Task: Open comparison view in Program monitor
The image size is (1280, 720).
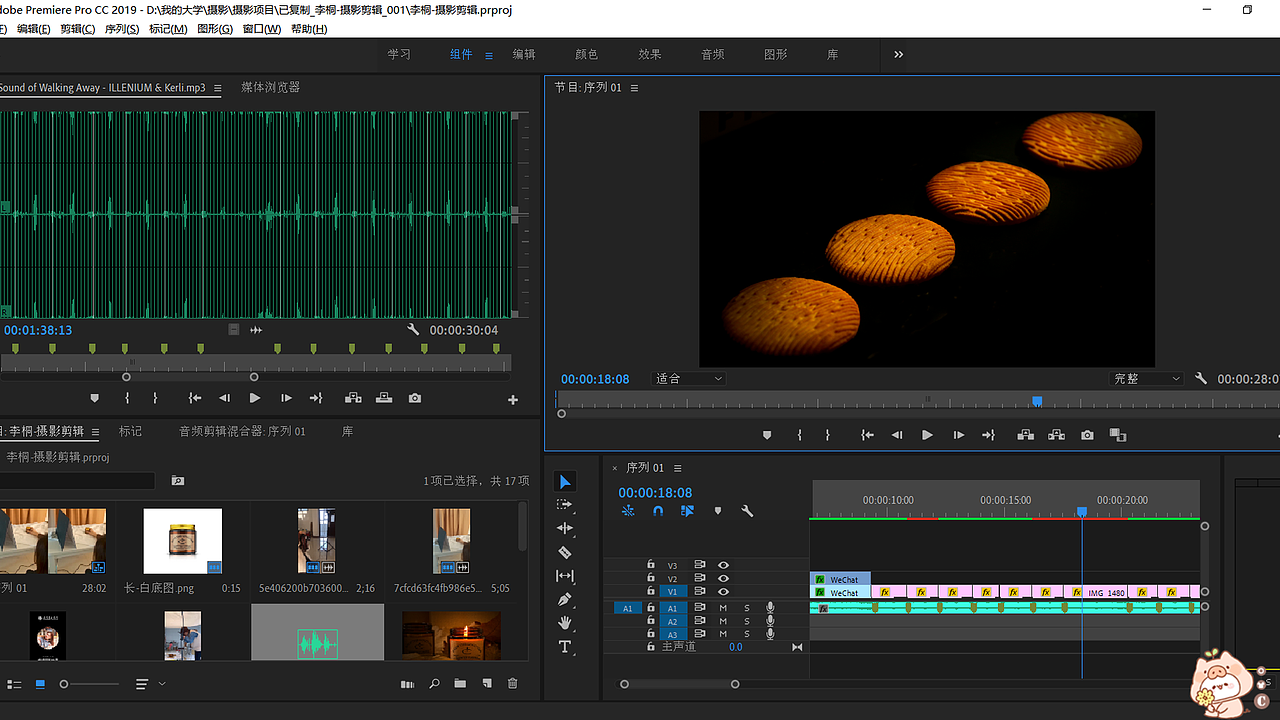Action: pyautogui.click(x=1118, y=435)
